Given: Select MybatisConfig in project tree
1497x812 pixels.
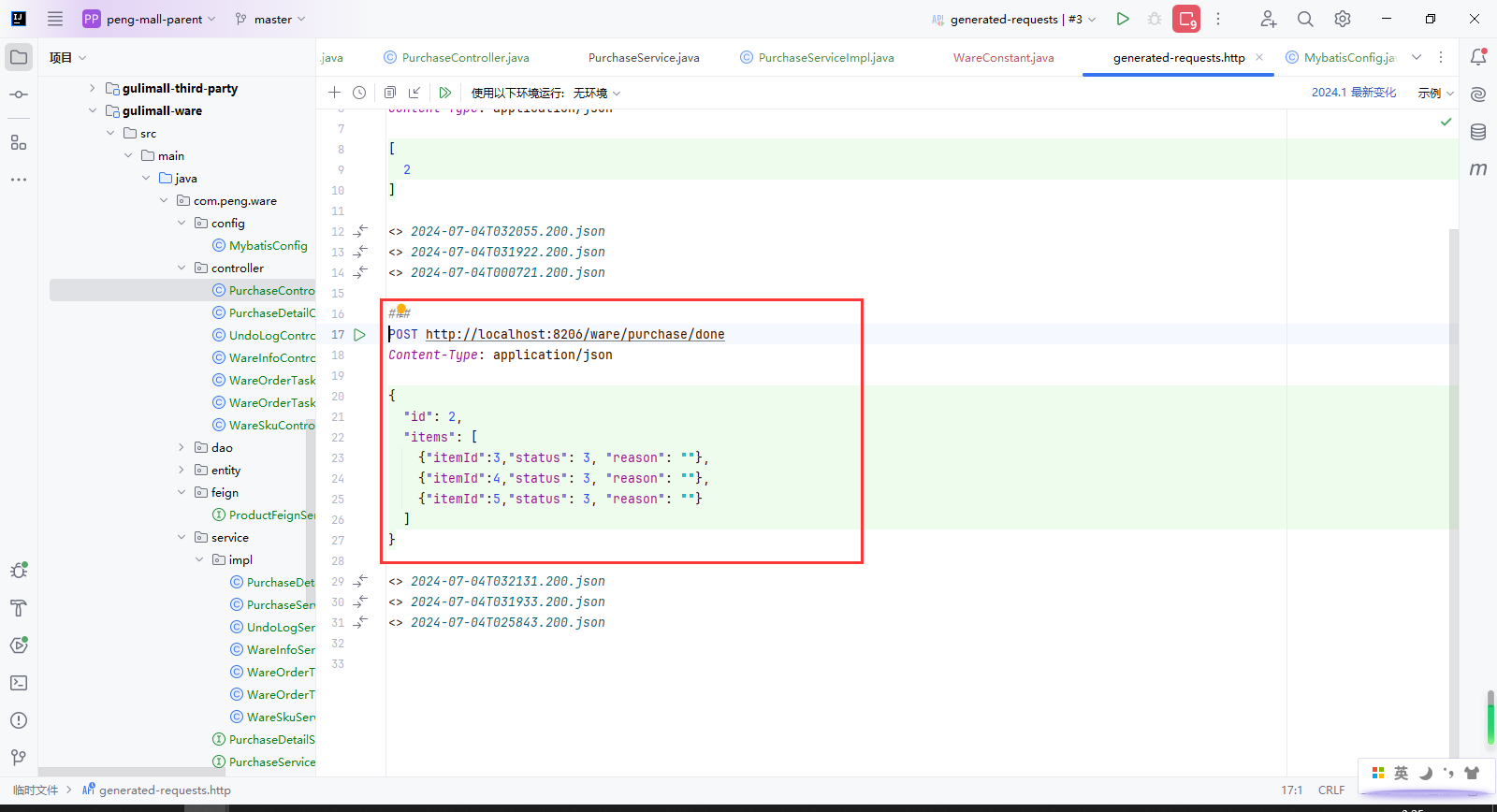Looking at the screenshot, I should click(x=268, y=245).
